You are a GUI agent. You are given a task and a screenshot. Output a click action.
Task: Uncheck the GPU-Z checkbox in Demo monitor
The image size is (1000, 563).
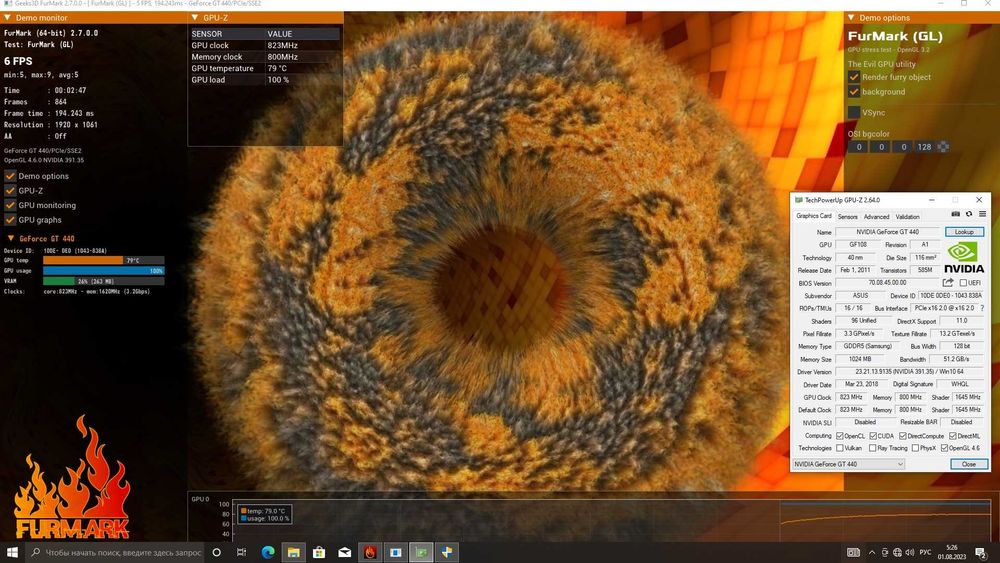tap(10, 191)
